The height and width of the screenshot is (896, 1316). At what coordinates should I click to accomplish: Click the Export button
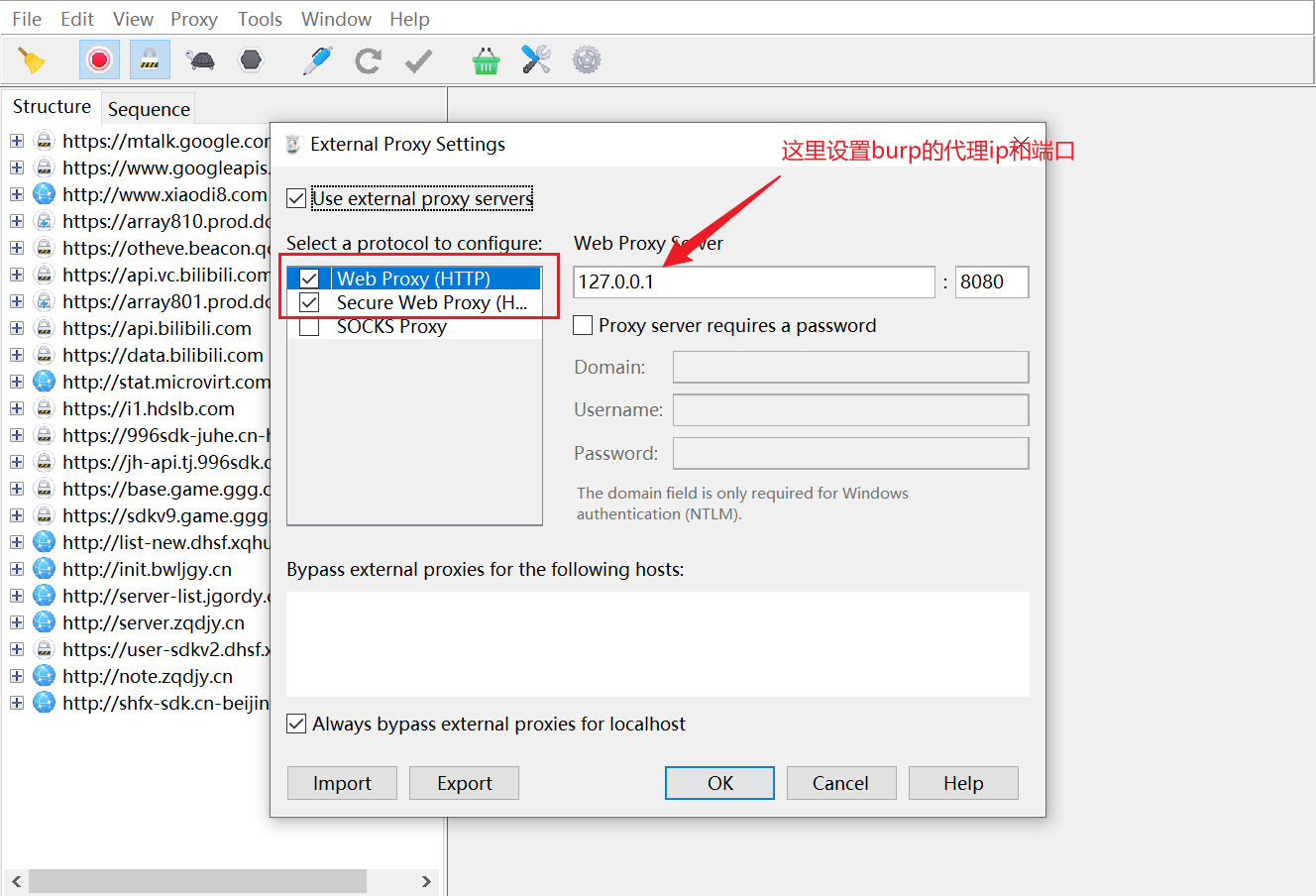464,783
